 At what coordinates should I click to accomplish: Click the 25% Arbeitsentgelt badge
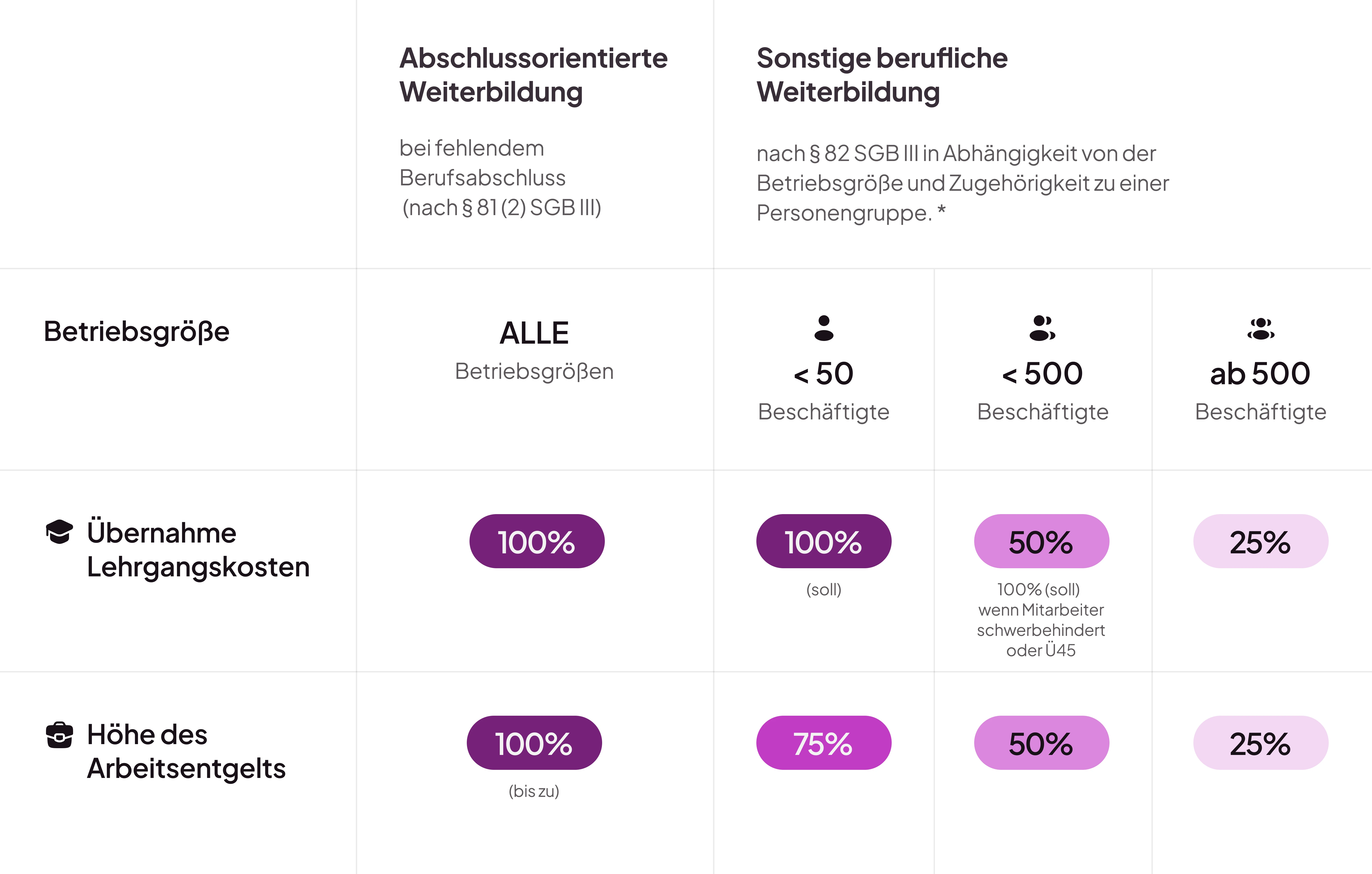1261,743
